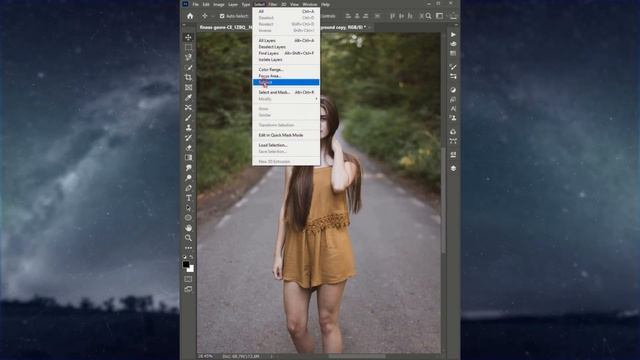Viewport: 640px width, 360px height.
Task: Click the foreground black color swatch
Action: pos(186,264)
